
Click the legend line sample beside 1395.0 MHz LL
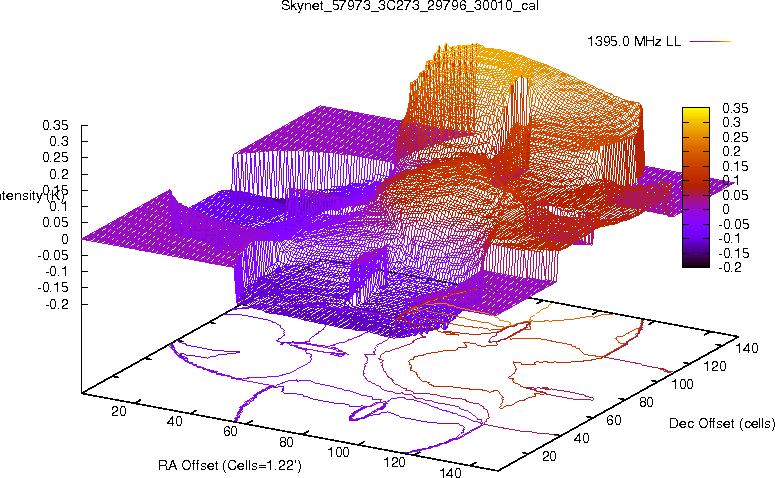(710, 42)
